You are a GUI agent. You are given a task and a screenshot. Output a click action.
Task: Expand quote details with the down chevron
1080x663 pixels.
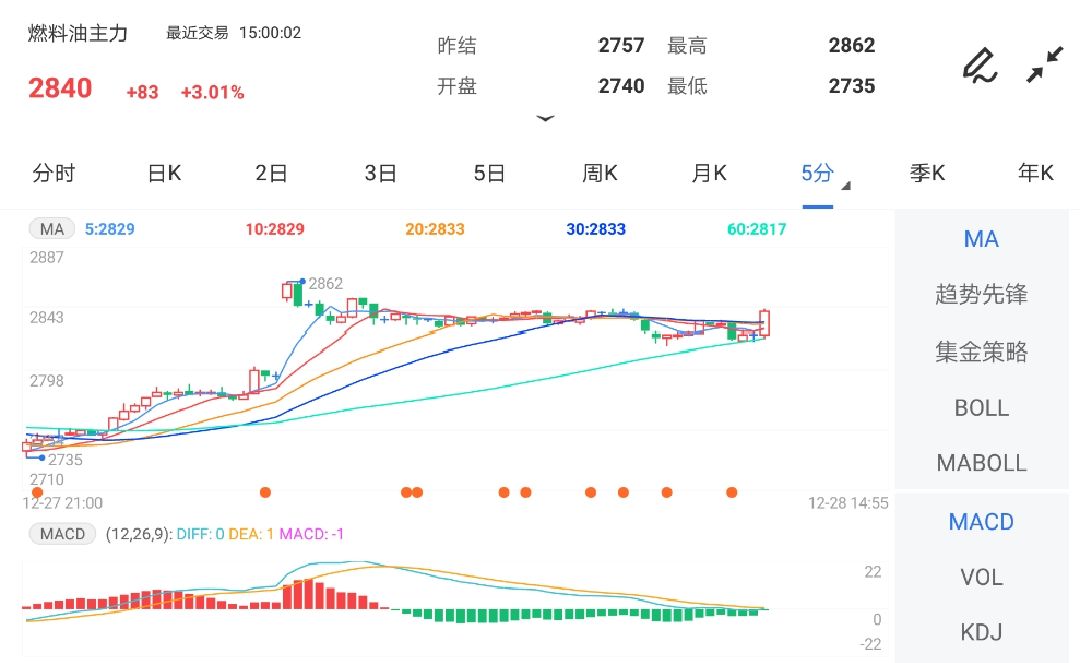[x=546, y=118]
